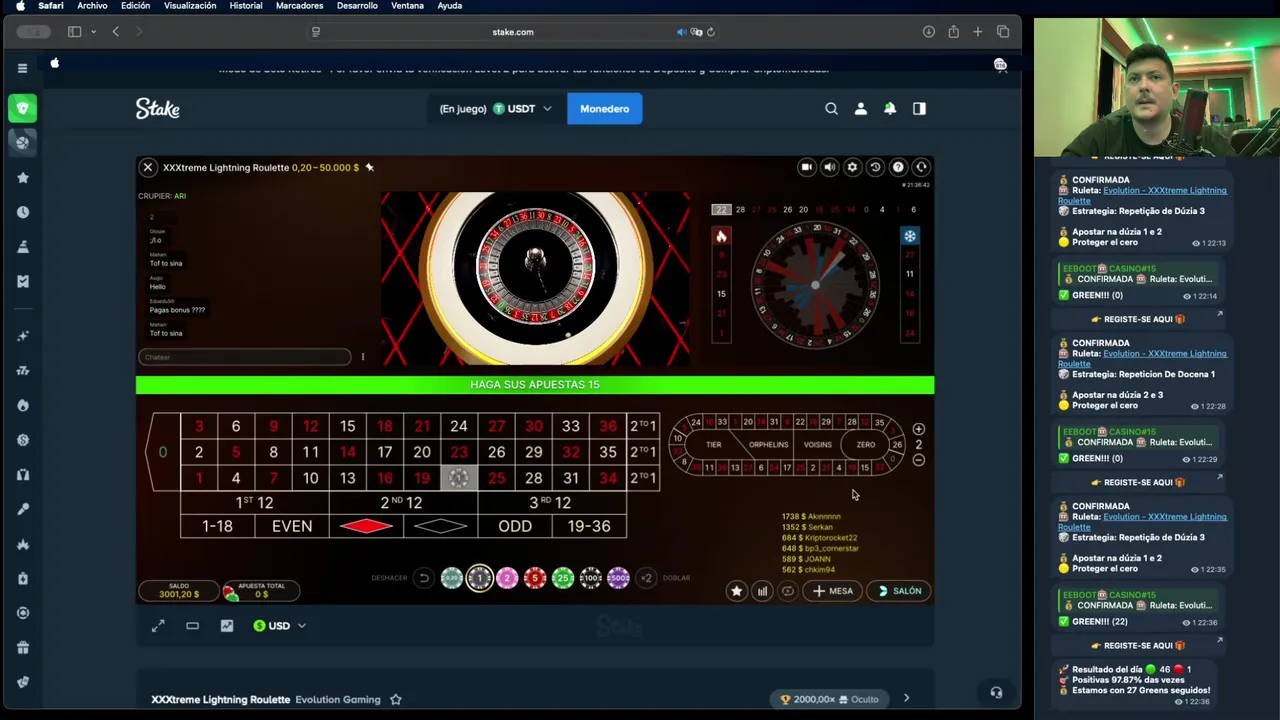Viewport: 1280px width, 720px height.
Task: Select the hot numbers flame icon
Action: point(721,236)
